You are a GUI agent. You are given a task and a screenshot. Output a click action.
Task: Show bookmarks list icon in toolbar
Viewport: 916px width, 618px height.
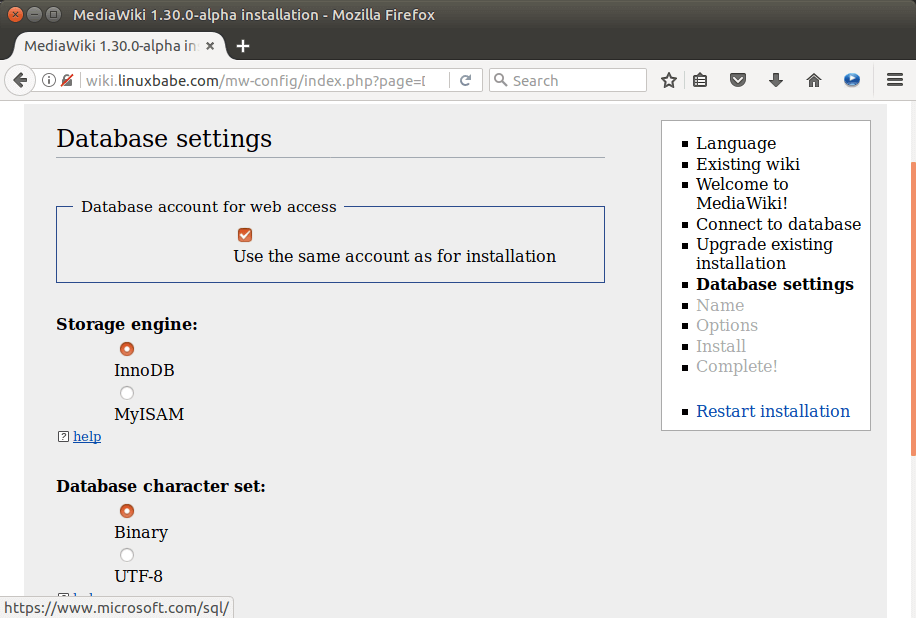(700, 81)
